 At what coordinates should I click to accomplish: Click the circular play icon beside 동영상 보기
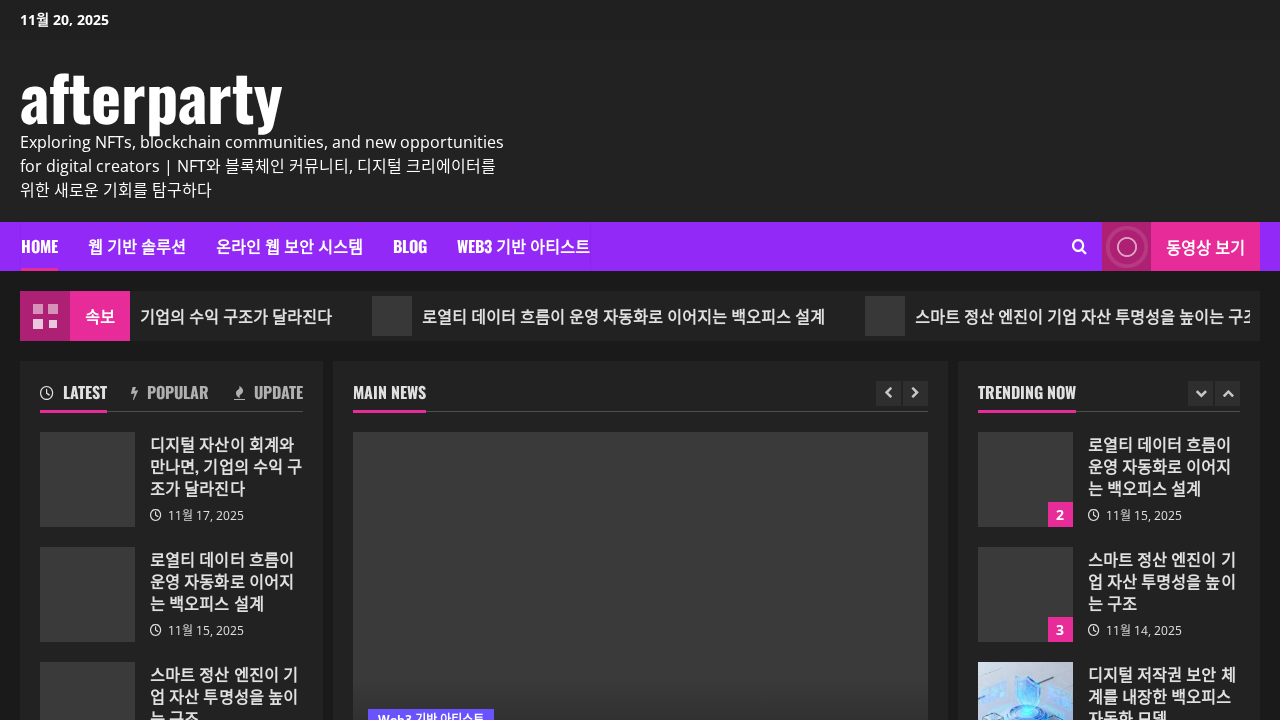[x=1126, y=247]
